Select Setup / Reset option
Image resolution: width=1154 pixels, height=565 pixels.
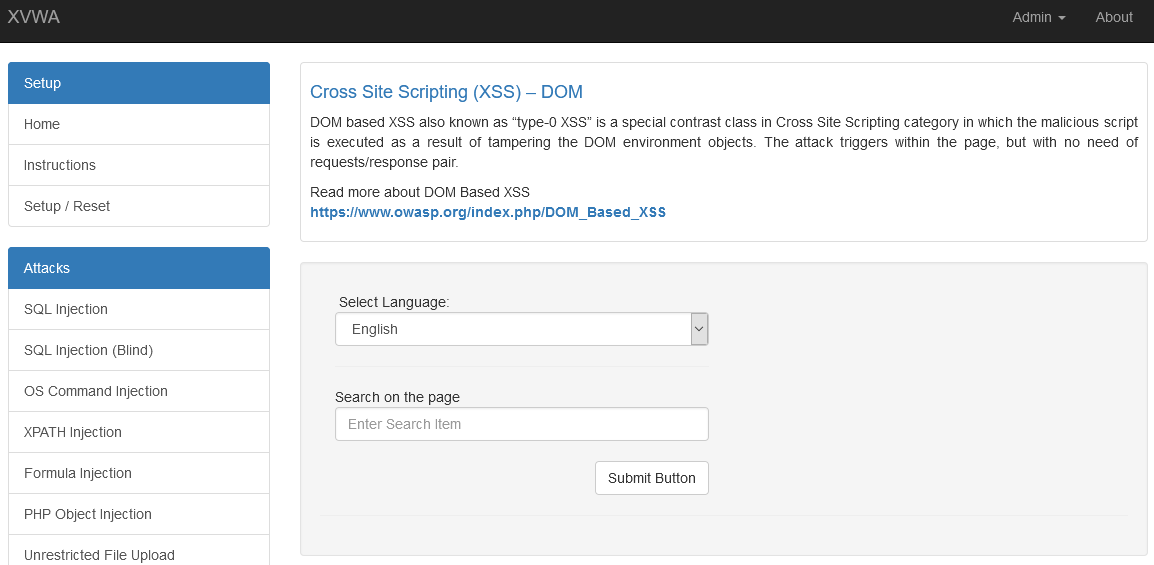click(67, 206)
